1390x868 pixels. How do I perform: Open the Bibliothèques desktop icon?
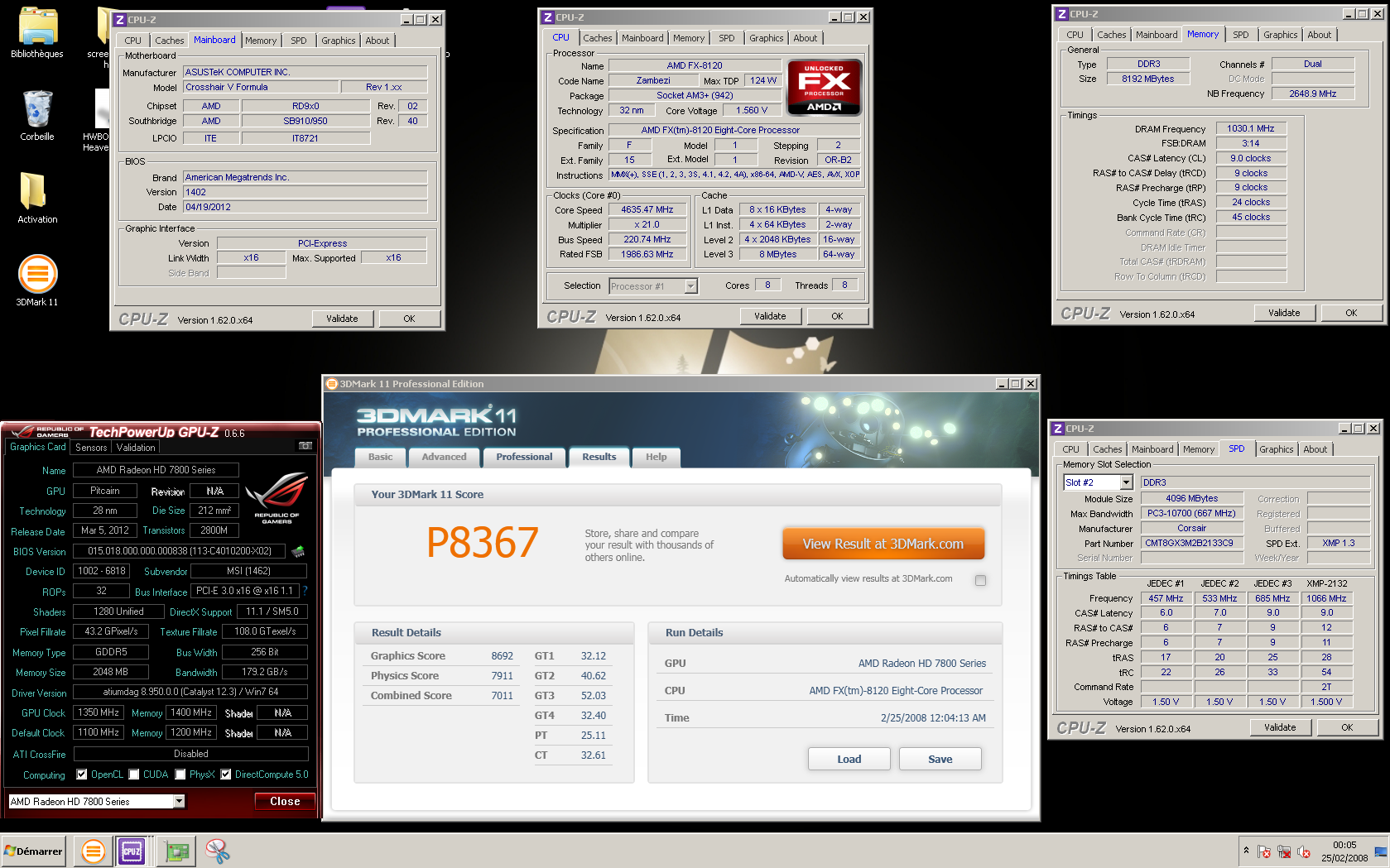coord(37,33)
